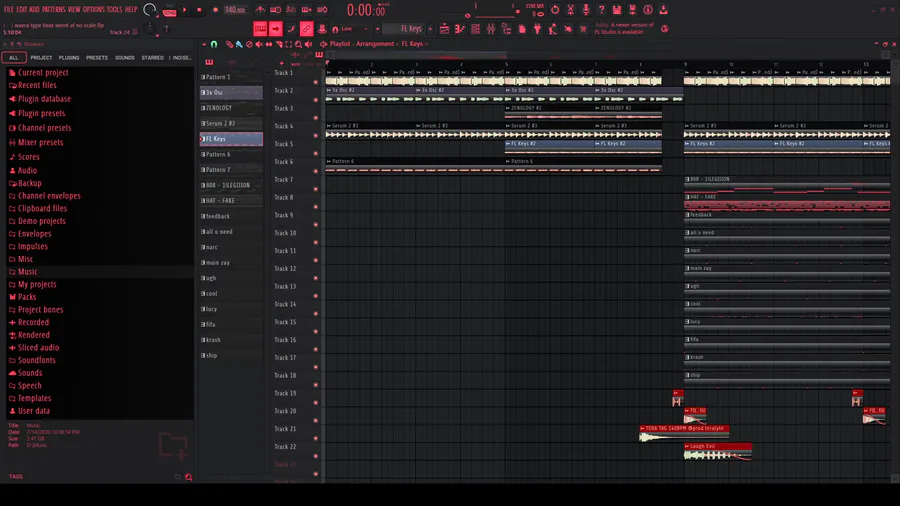900x506 pixels.
Task: Select the Slip tool in playlist
Action: click(269, 44)
